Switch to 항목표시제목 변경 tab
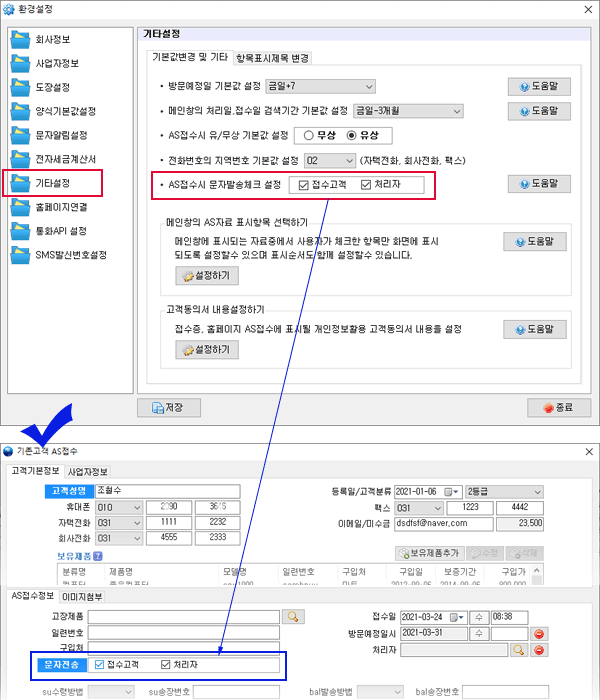The height and width of the screenshot is (700, 600). coord(272,58)
